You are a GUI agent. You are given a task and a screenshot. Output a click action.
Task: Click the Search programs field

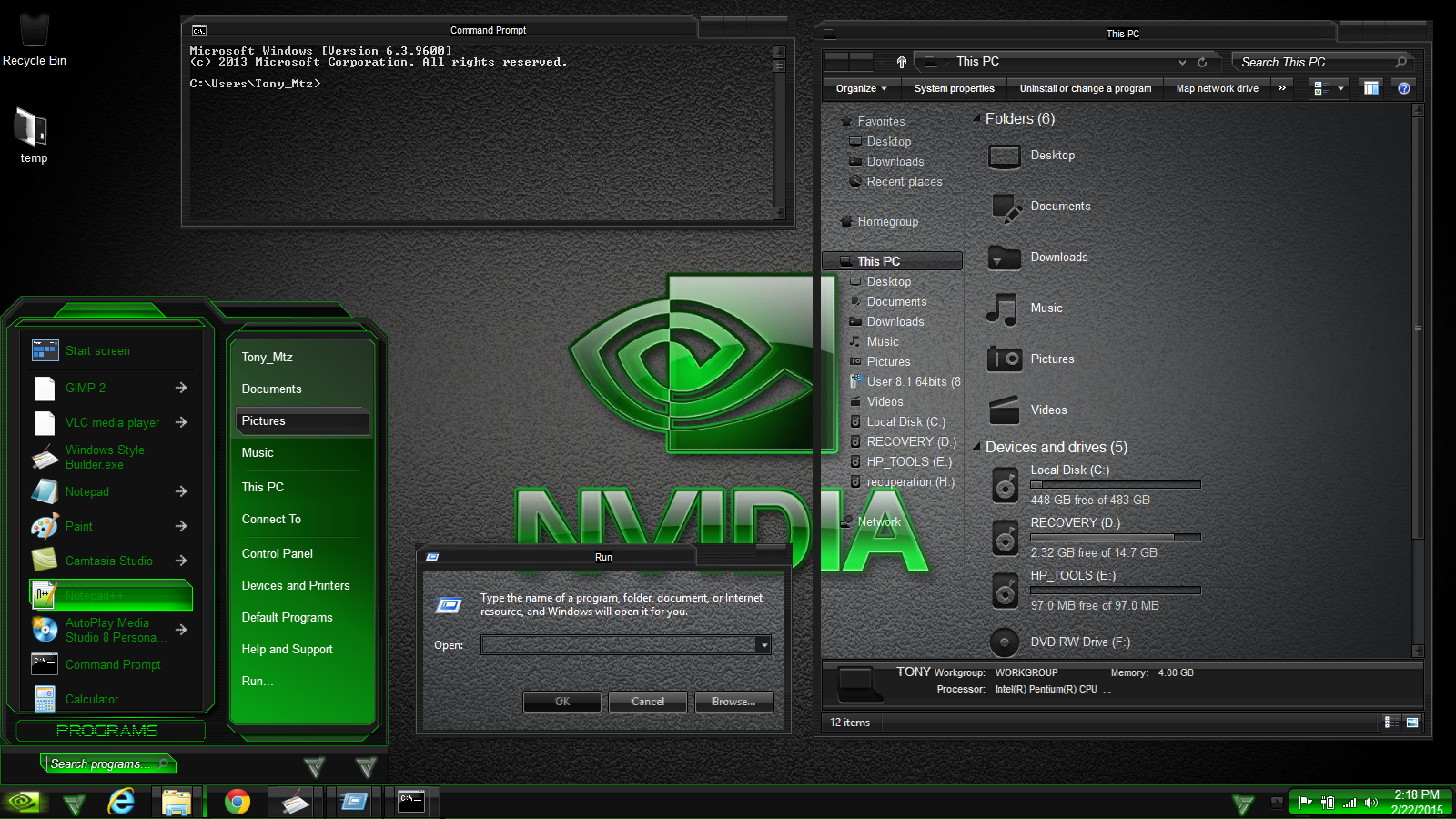point(108,763)
